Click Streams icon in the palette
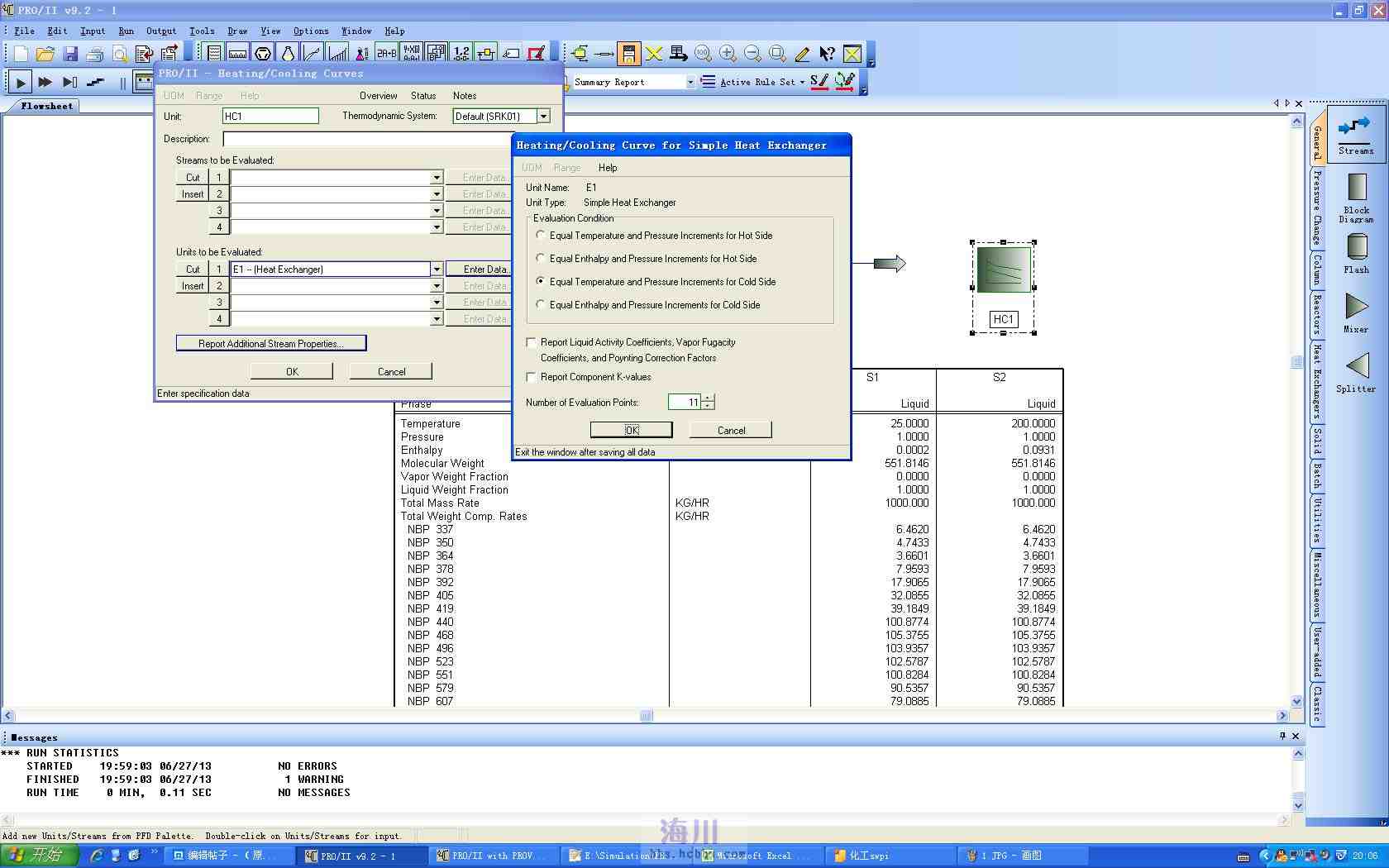The image size is (1389, 868). point(1356,134)
